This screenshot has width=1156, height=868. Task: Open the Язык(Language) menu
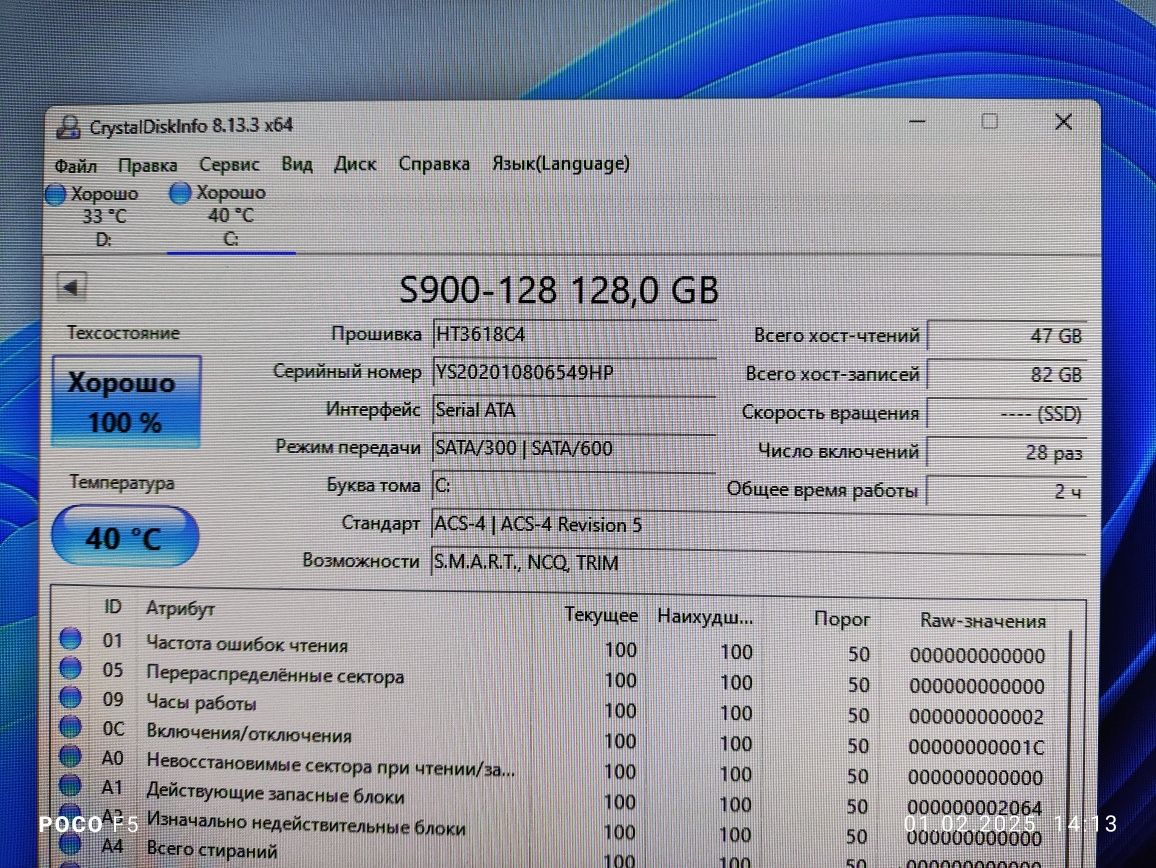tap(560, 163)
